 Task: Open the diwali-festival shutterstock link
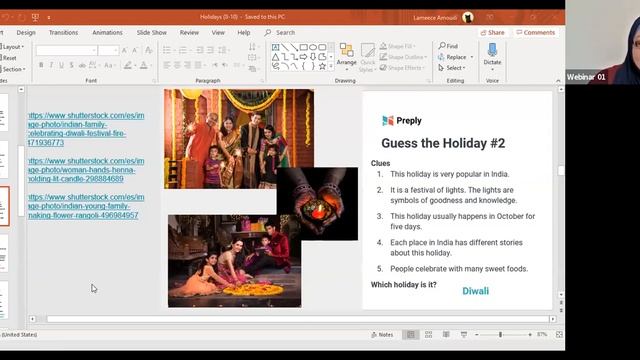click(86, 129)
